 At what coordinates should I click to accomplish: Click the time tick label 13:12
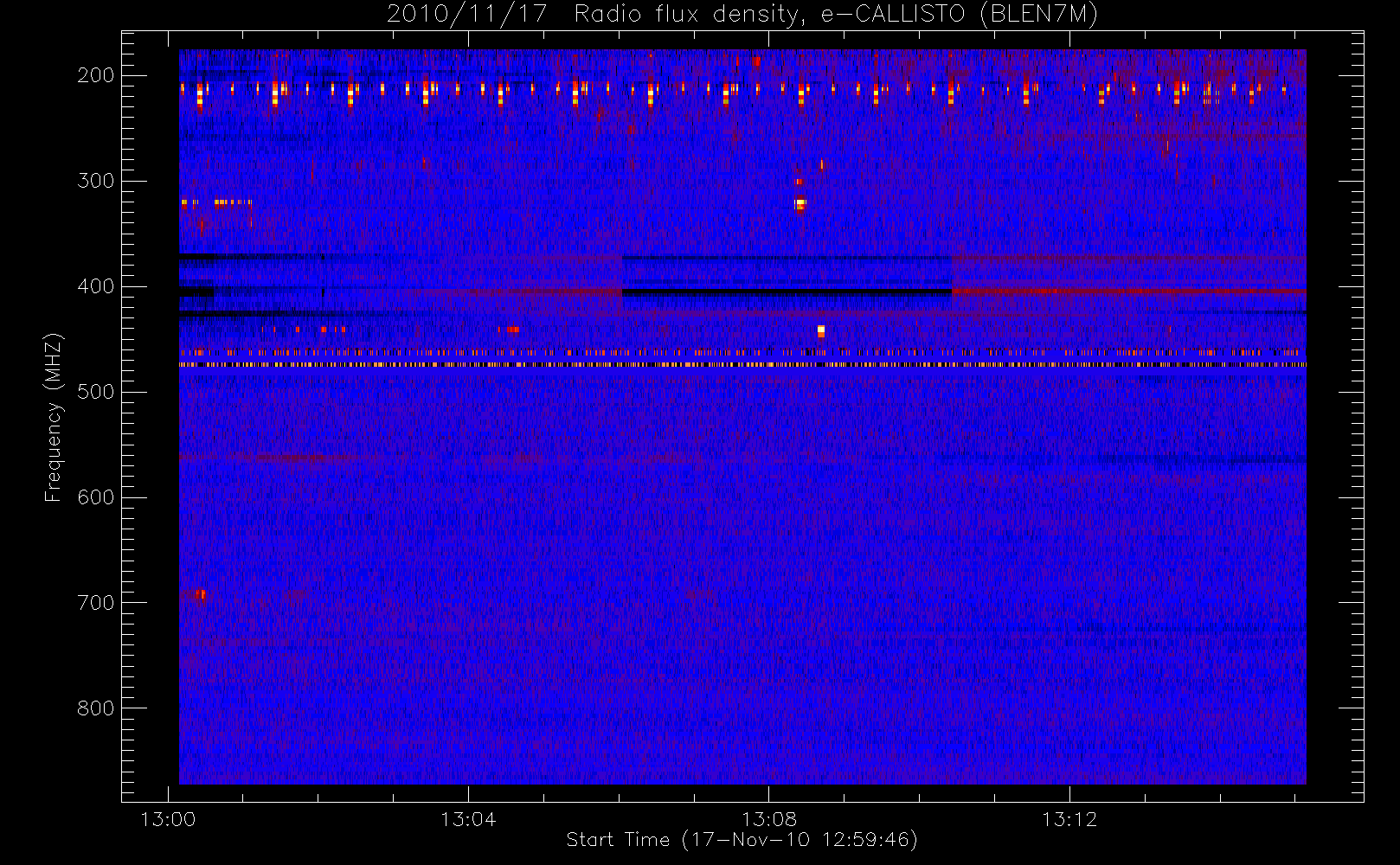tap(1069, 819)
